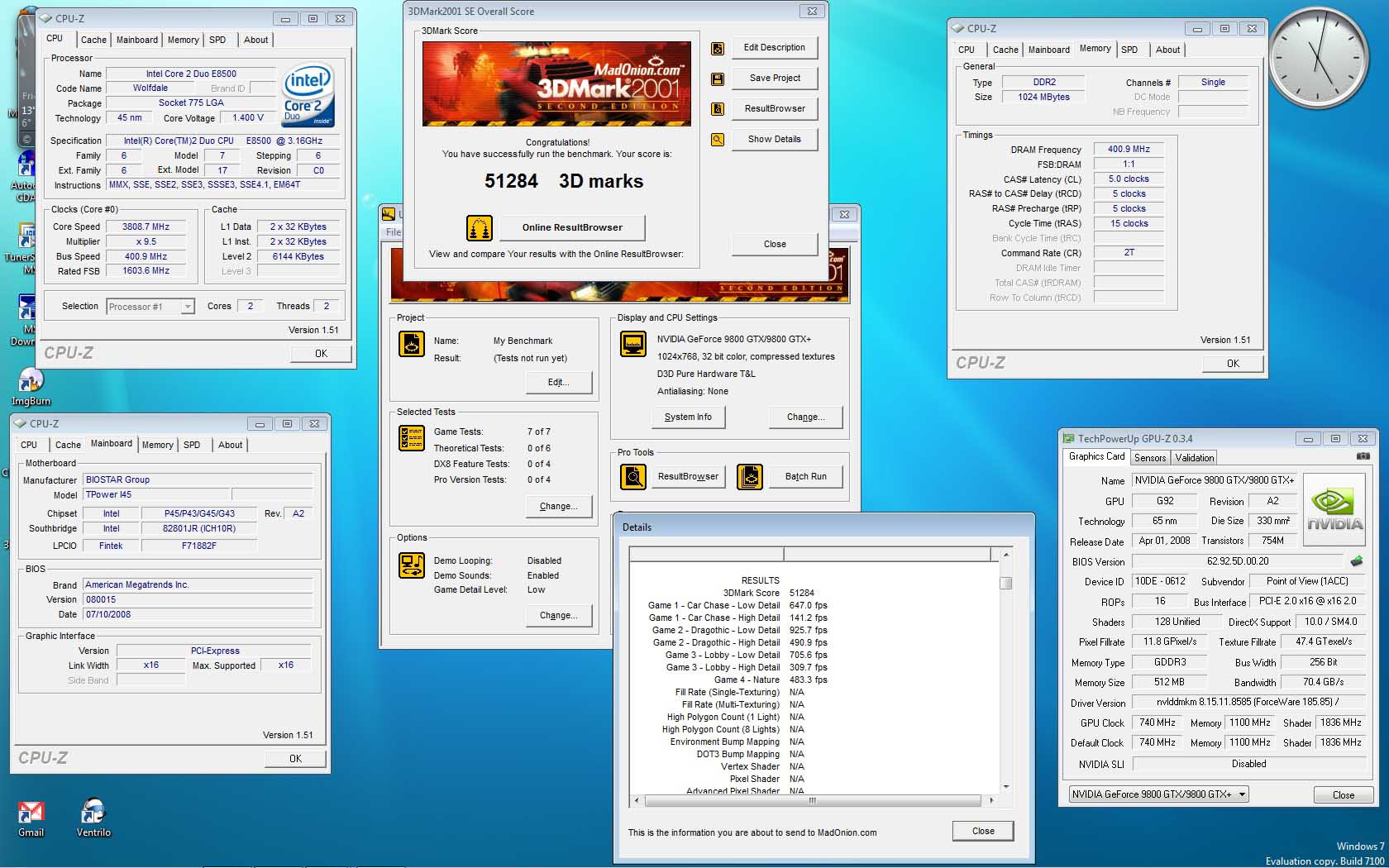The width and height of the screenshot is (1389, 868).
Task: Click the Save Project floppy icon
Action: (718, 79)
